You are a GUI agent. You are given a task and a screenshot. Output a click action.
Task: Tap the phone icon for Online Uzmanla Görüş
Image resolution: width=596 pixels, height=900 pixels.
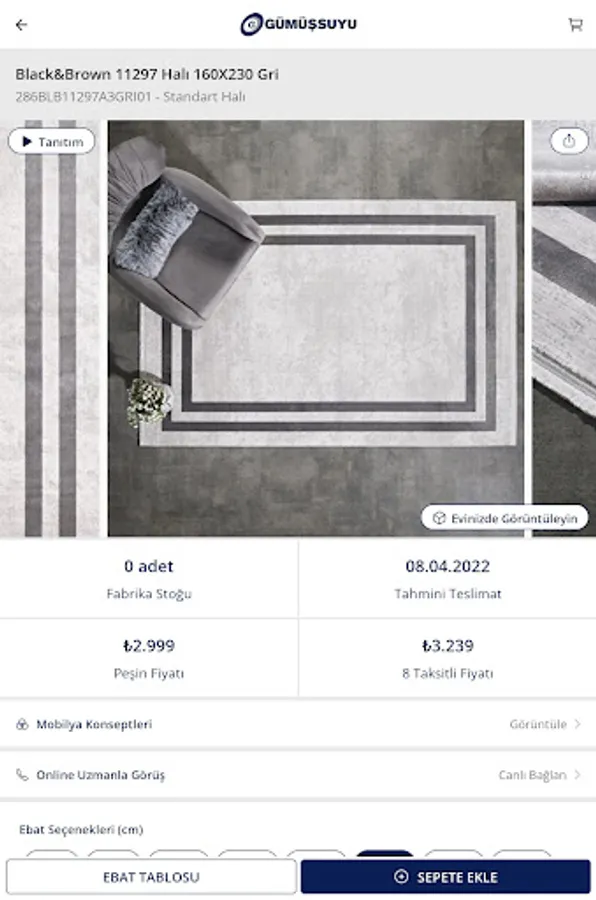coord(22,775)
